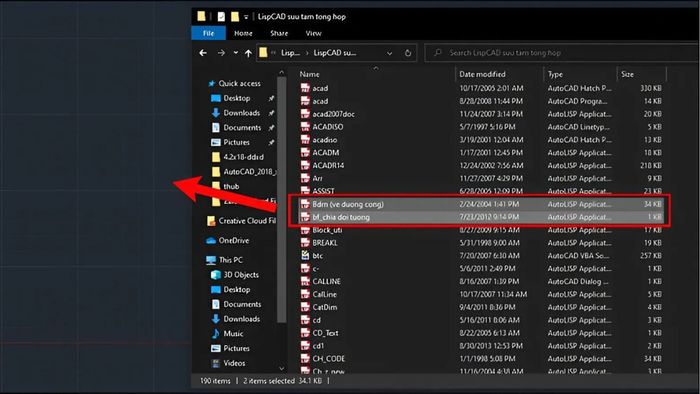Click the file icon of Arr
Screen dimensions: 700x394
[x=305, y=178]
